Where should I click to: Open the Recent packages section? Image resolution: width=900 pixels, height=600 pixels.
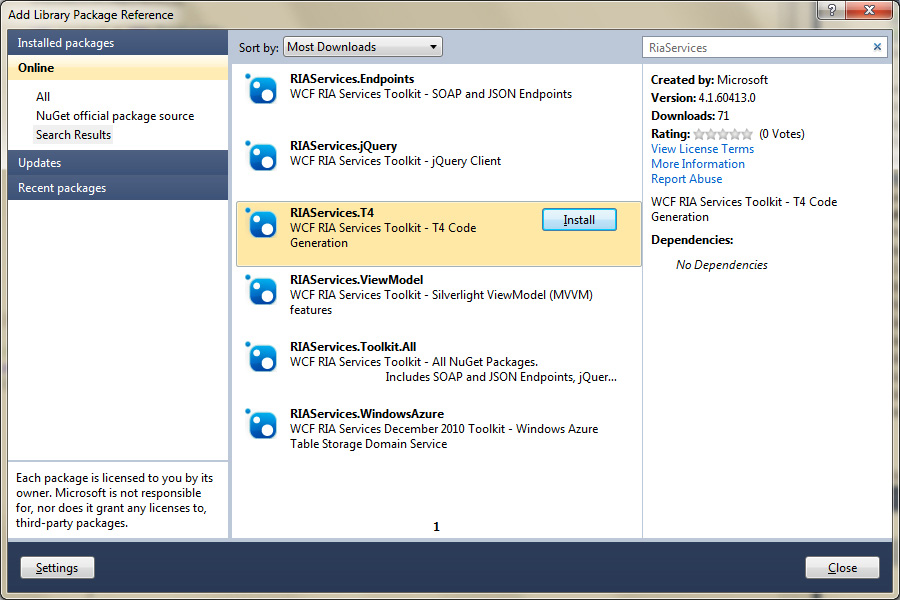(x=118, y=188)
